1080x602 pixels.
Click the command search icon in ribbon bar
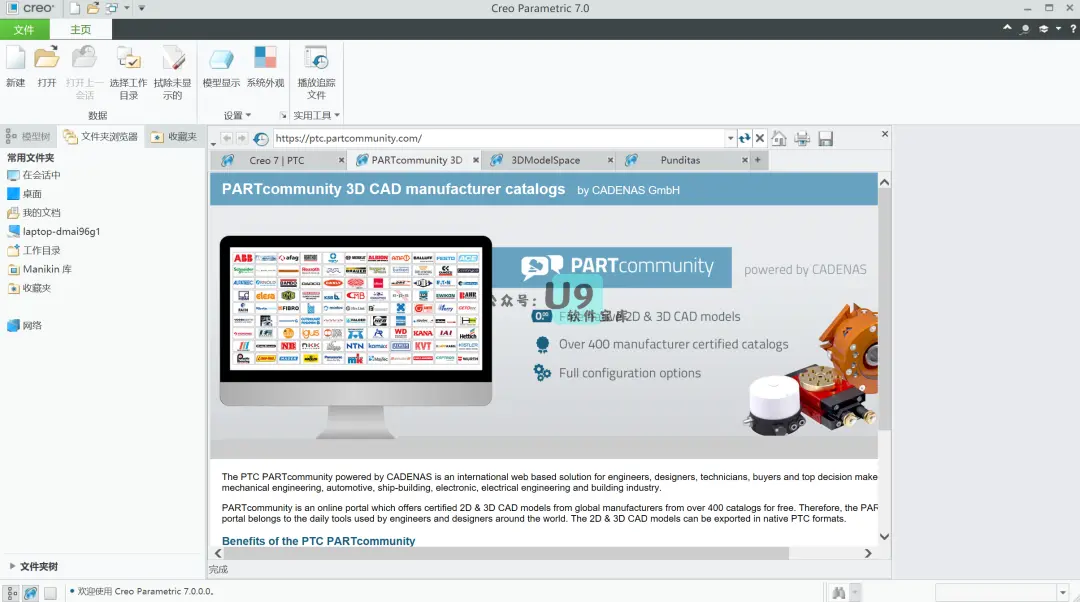coord(1025,29)
